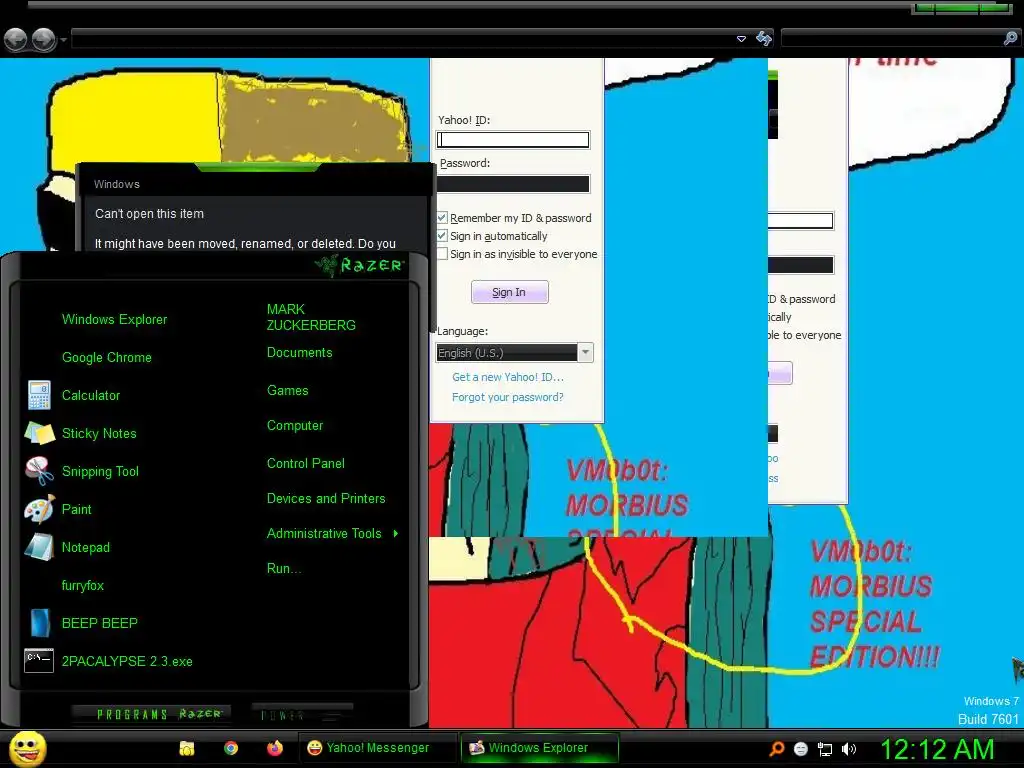Enable Sign in as invisible to everyone

[x=442, y=254]
